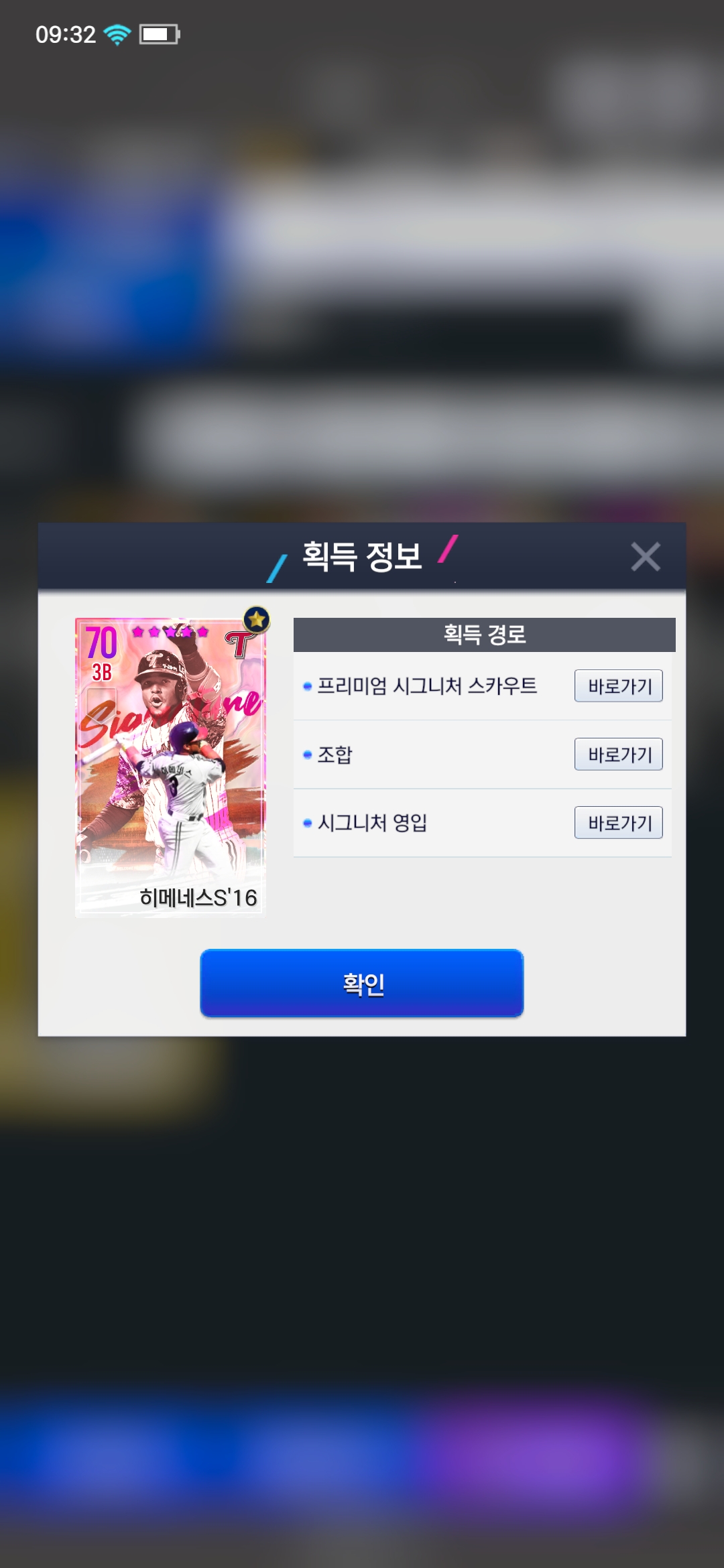Tap the purple star rating row
Screen dimensions: 724x1568
pyautogui.click(x=170, y=631)
